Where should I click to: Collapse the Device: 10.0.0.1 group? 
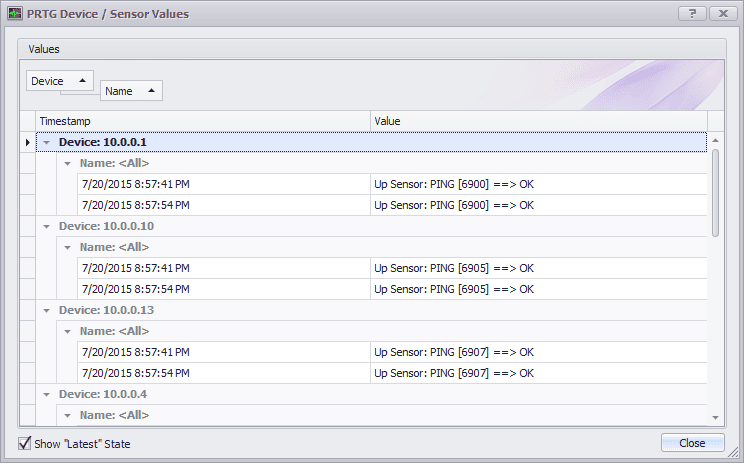[46, 142]
